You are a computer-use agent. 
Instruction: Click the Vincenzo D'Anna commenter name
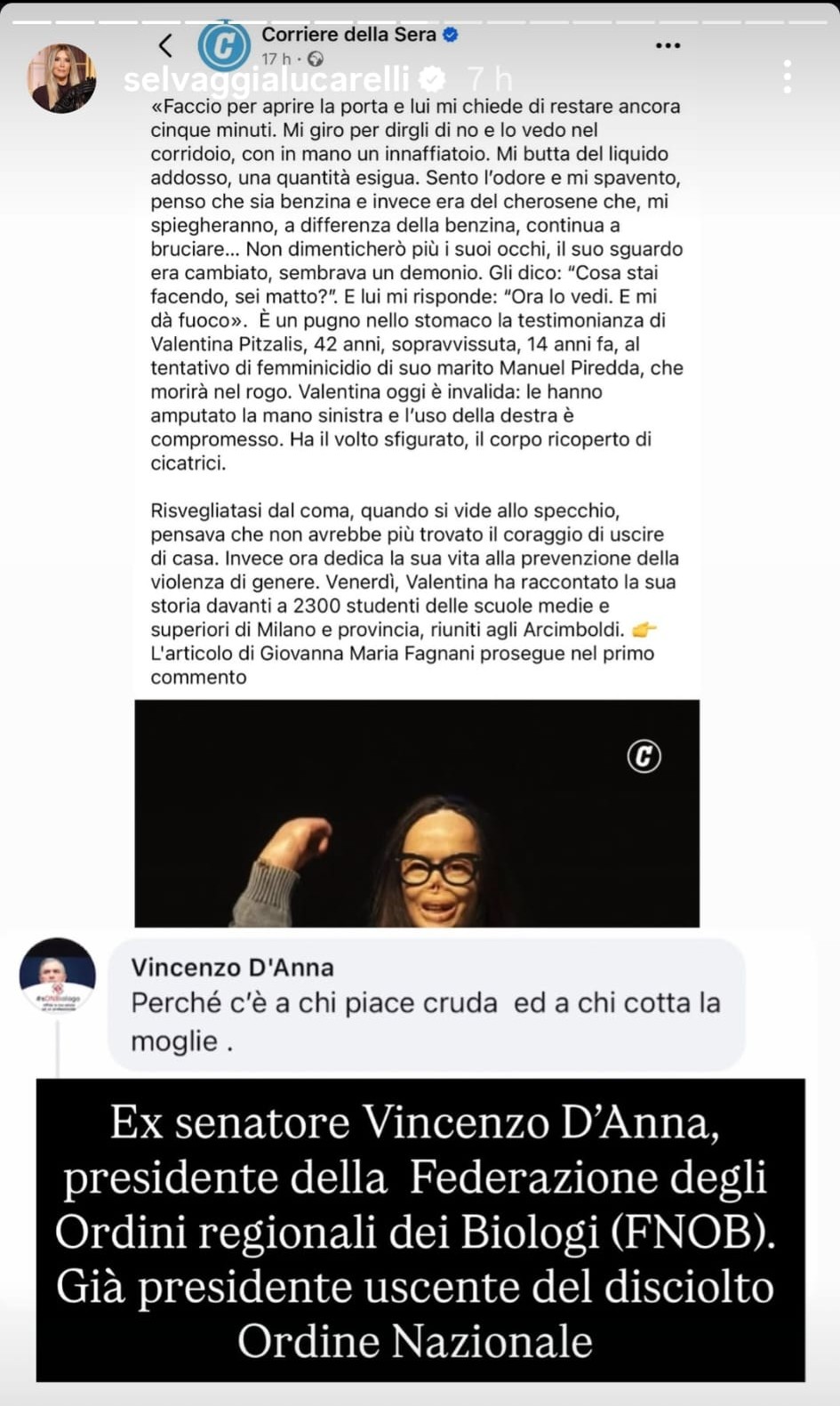[x=232, y=968]
